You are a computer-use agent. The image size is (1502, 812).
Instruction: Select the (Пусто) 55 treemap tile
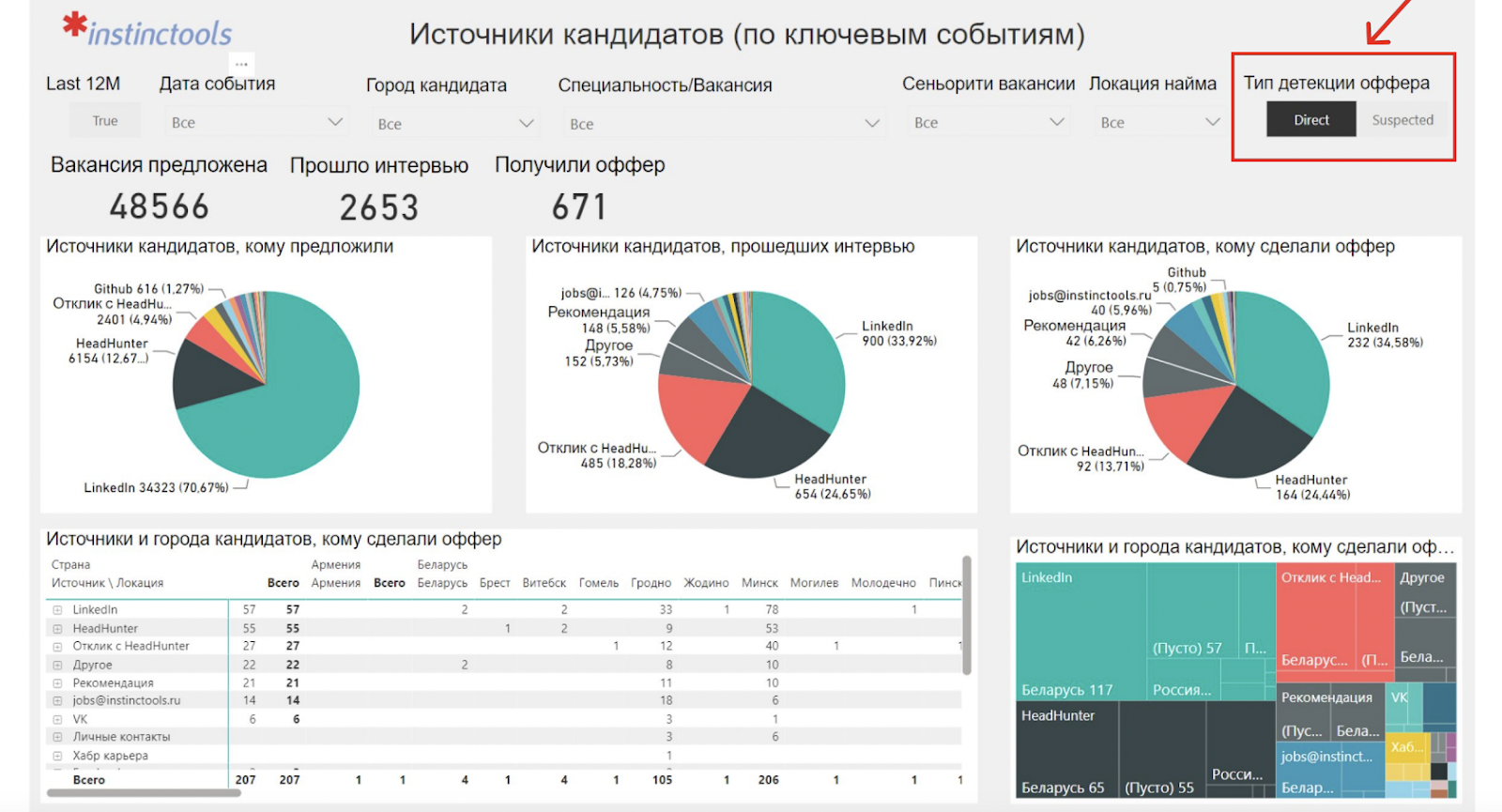(1161, 751)
